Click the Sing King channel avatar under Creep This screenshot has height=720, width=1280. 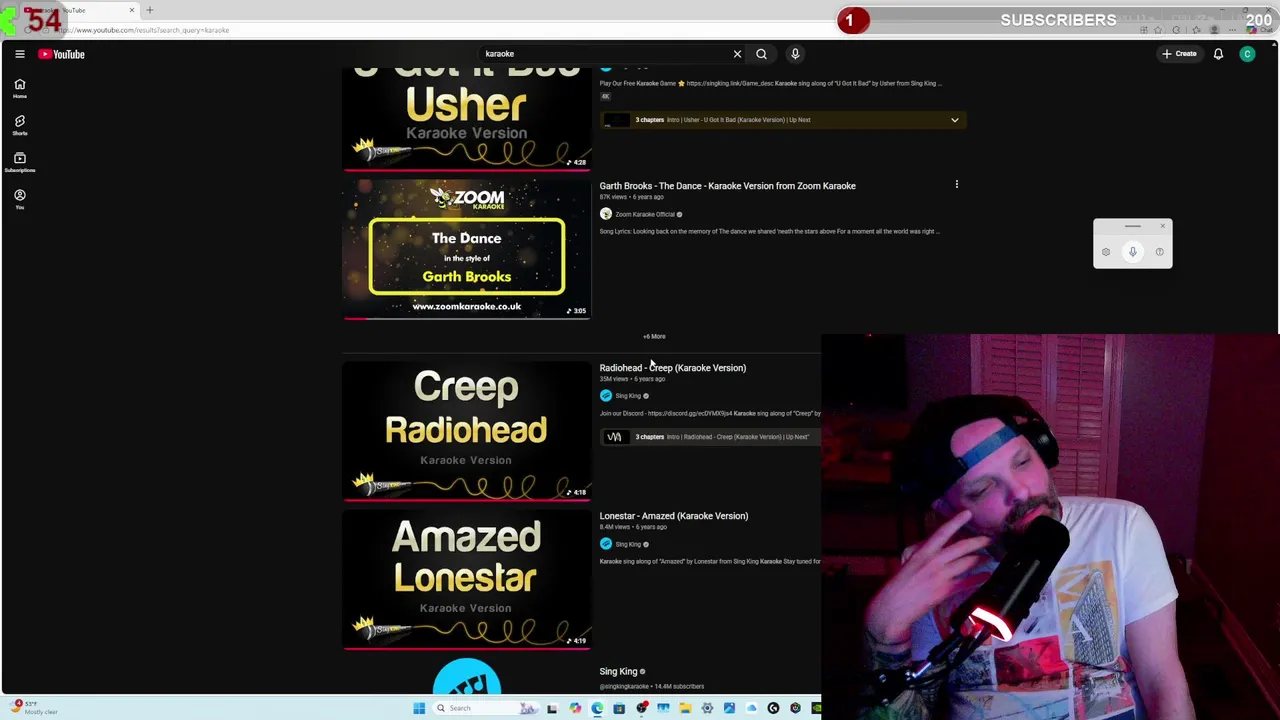coord(605,396)
